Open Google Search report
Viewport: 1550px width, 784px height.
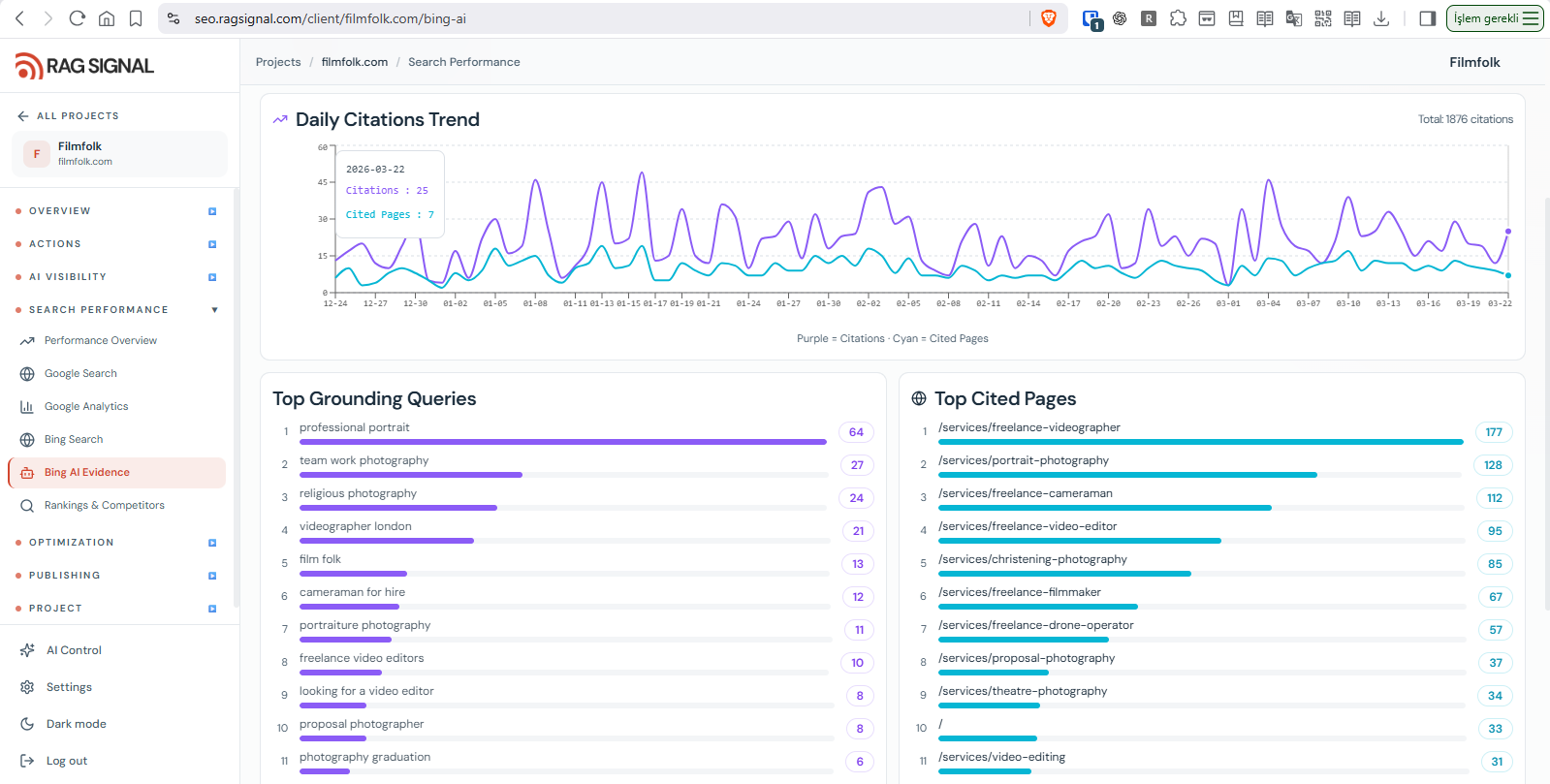coord(80,373)
